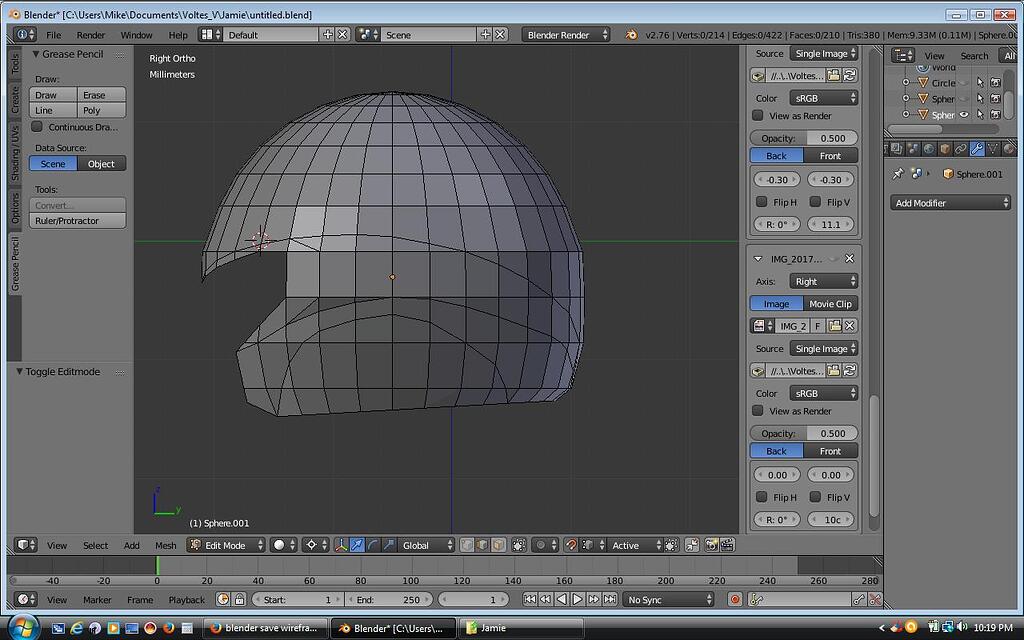
Task: Click the OpenGL render image camera icon
Action: point(712,545)
